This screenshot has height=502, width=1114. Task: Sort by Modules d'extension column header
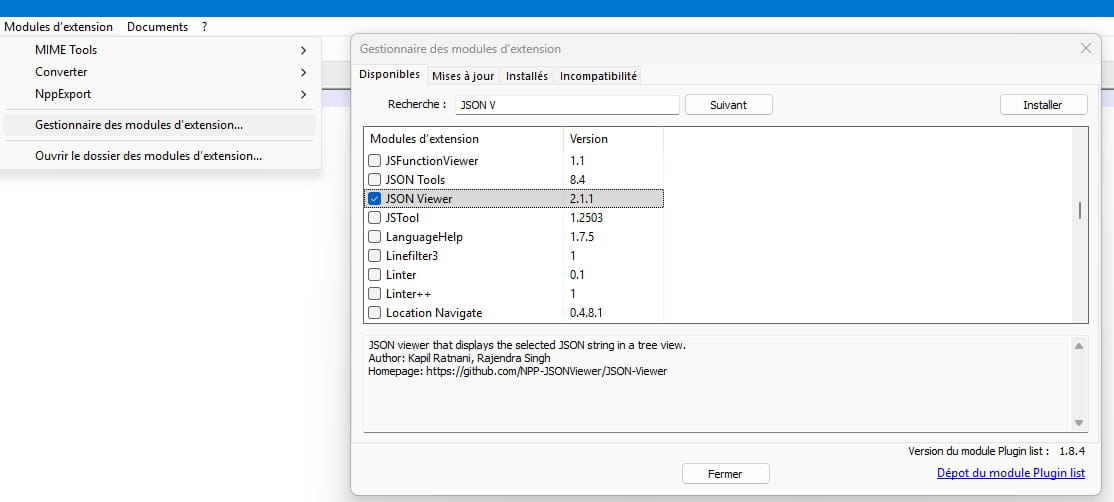pyautogui.click(x=463, y=139)
